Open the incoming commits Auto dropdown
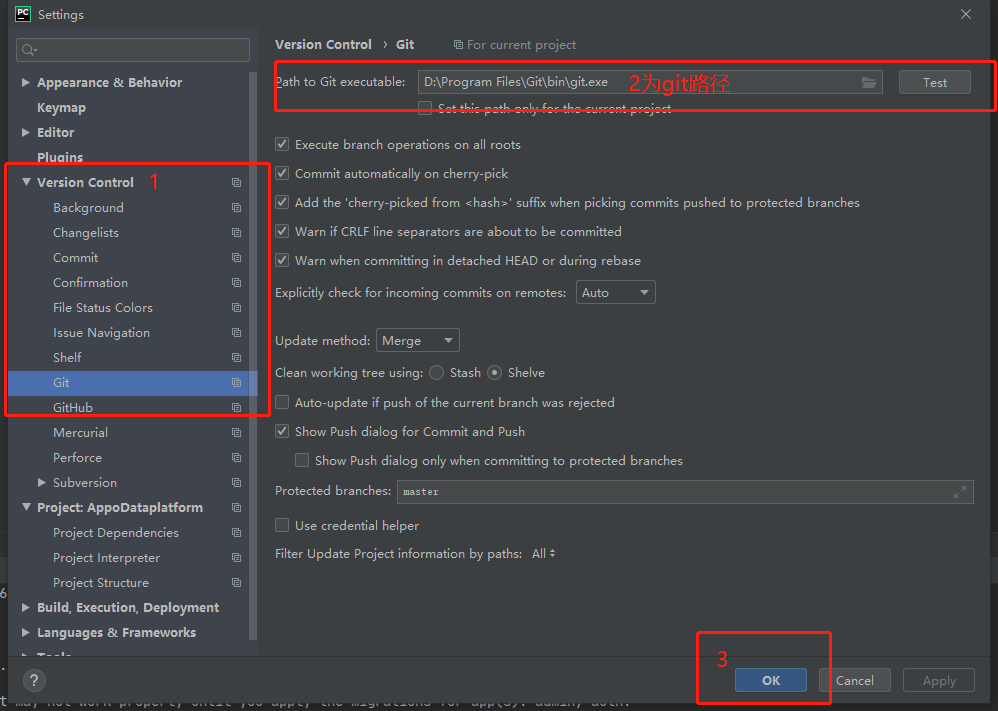The width and height of the screenshot is (998, 711). (615, 292)
